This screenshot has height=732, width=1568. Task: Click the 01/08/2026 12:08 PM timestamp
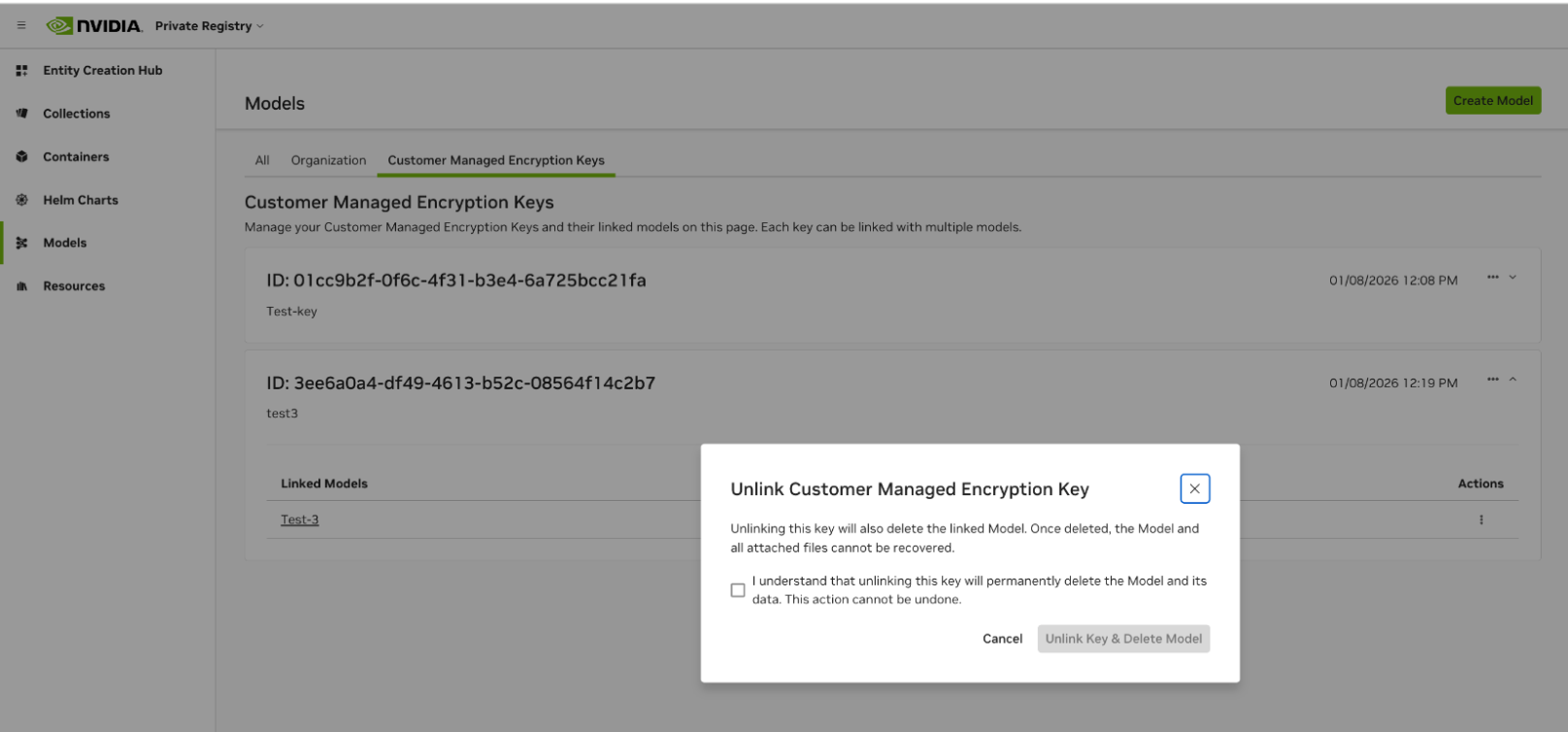click(x=1393, y=281)
